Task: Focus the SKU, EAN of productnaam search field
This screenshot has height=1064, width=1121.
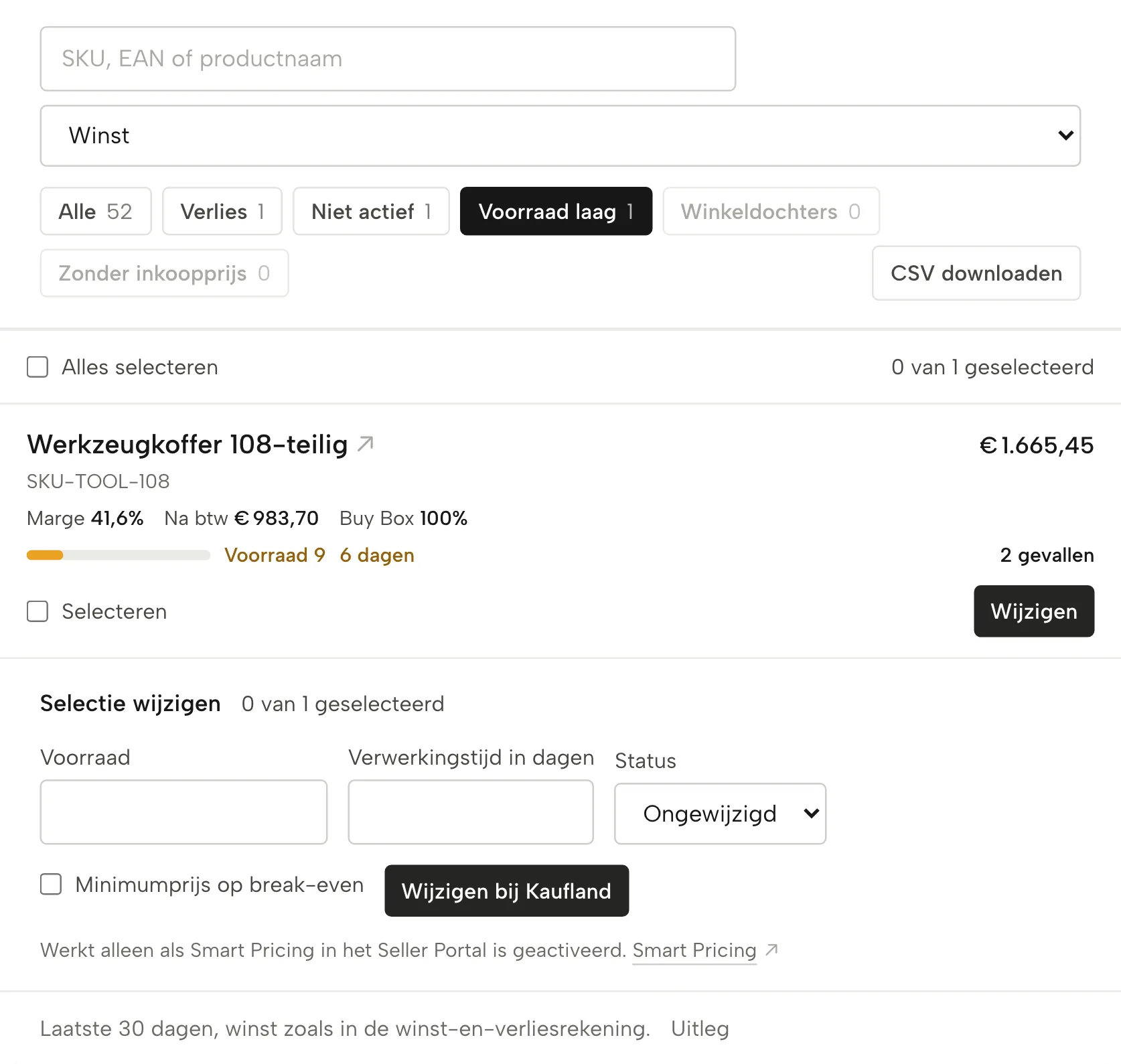Action: tap(388, 59)
